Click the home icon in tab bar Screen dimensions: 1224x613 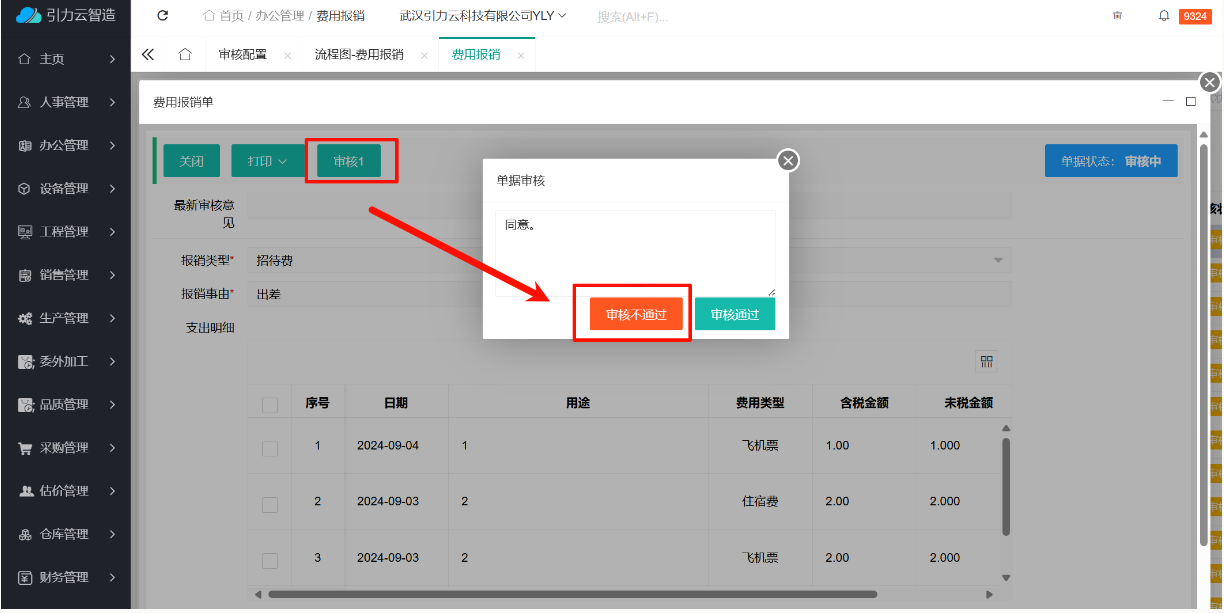click(x=185, y=55)
